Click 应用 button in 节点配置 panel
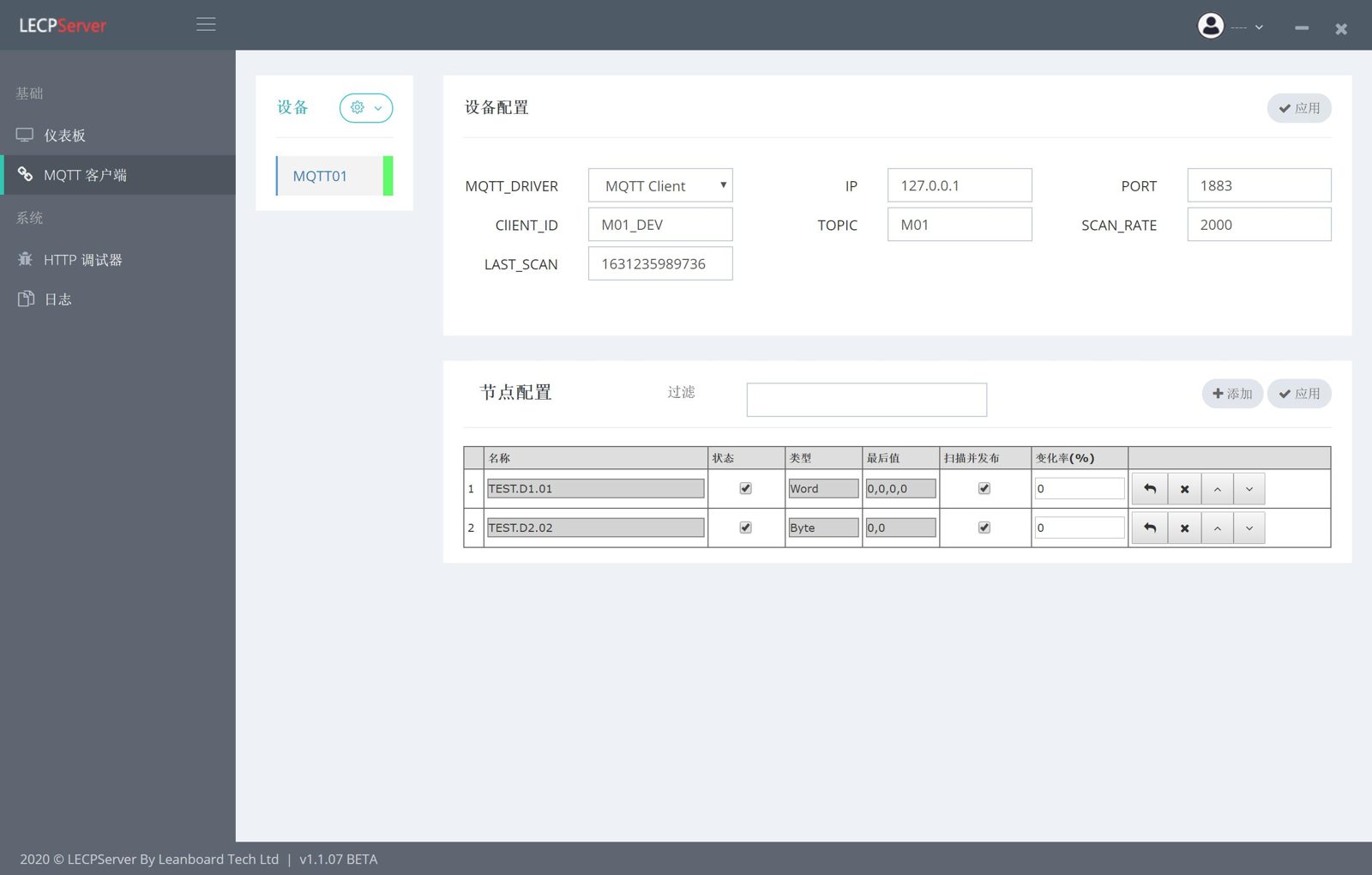The image size is (1372, 875). coord(1299,394)
